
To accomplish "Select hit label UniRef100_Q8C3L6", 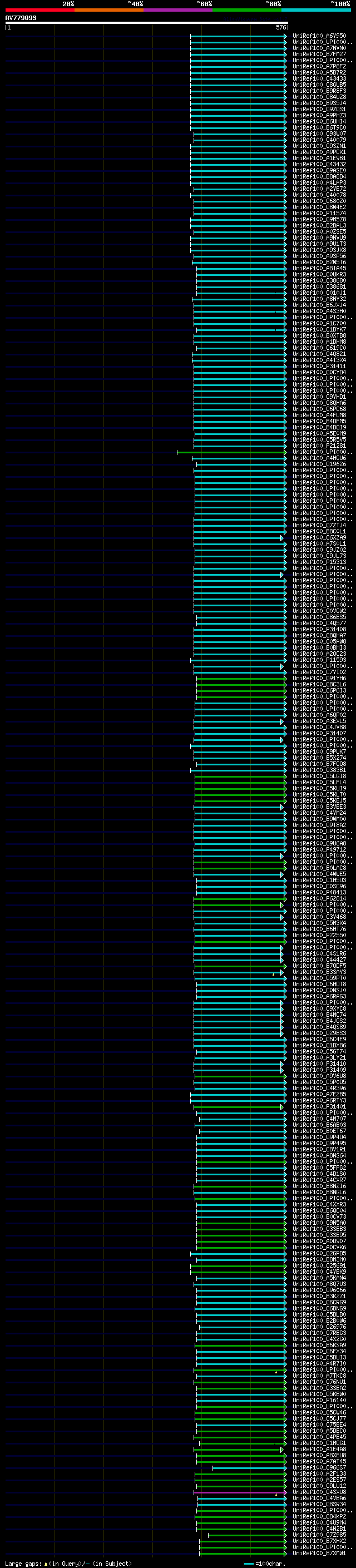I will (x=319, y=684).
